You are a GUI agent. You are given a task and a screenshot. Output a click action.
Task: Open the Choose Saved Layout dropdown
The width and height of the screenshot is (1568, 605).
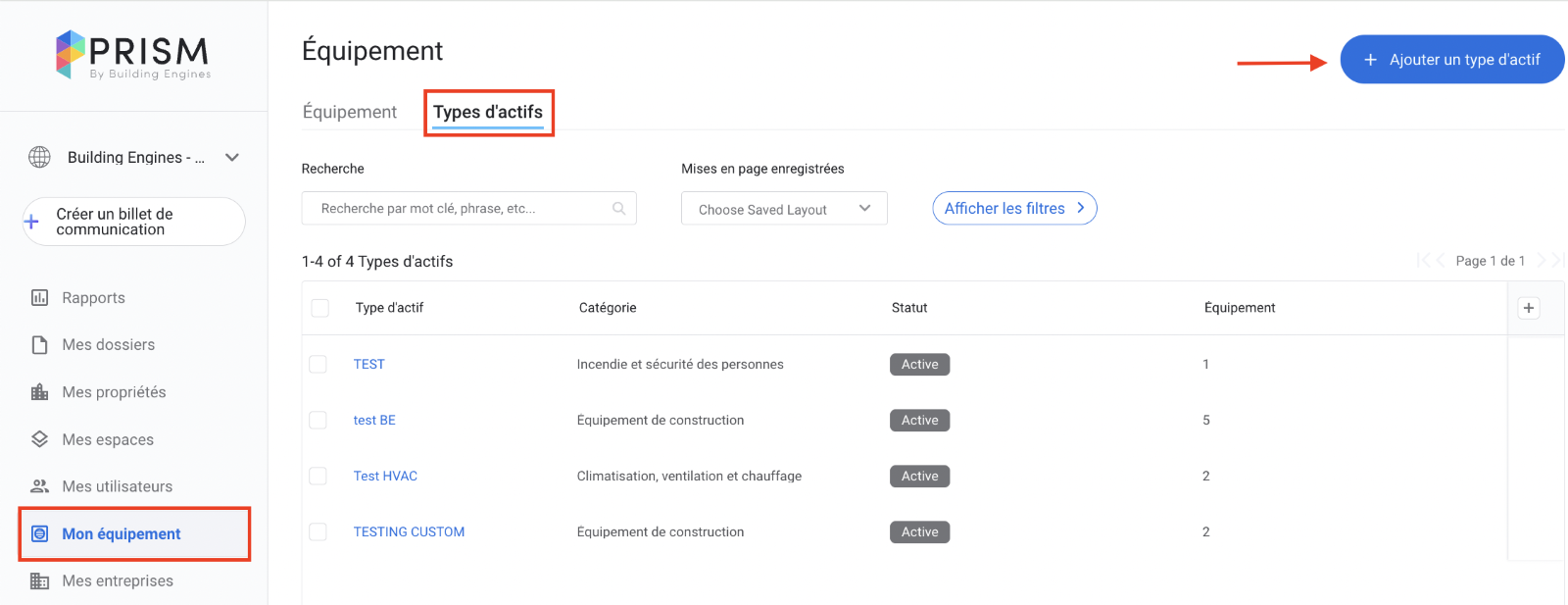(784, 209)
